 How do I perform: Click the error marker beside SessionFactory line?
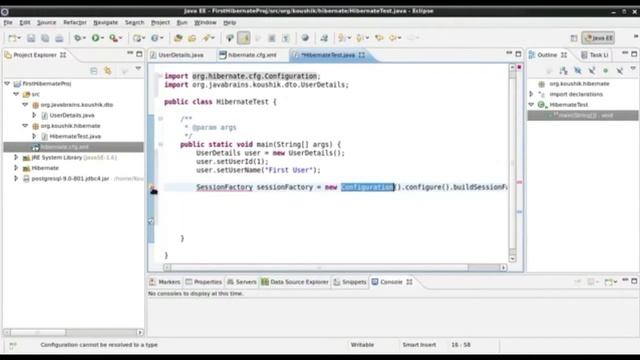(x=153, y=189)
